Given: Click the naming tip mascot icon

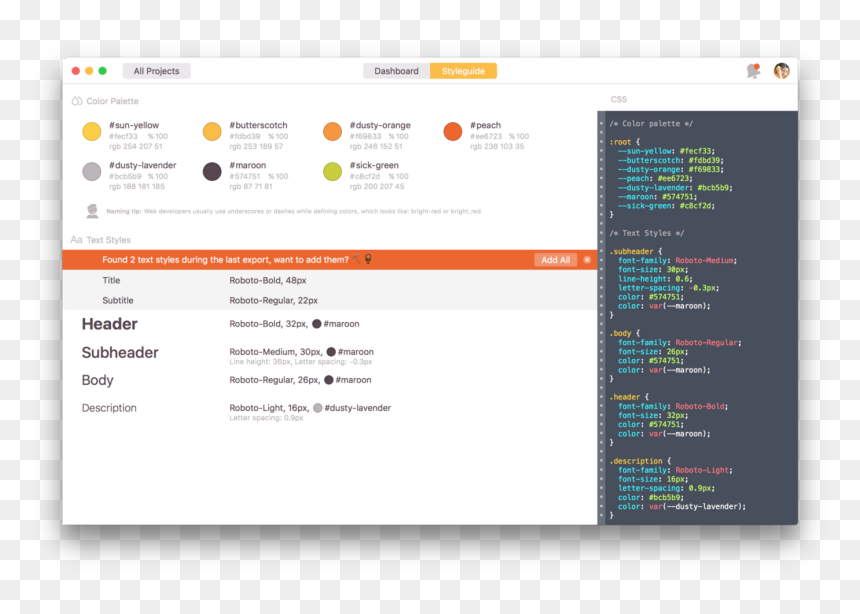Looking at the screenshot, I should (92, 211).
